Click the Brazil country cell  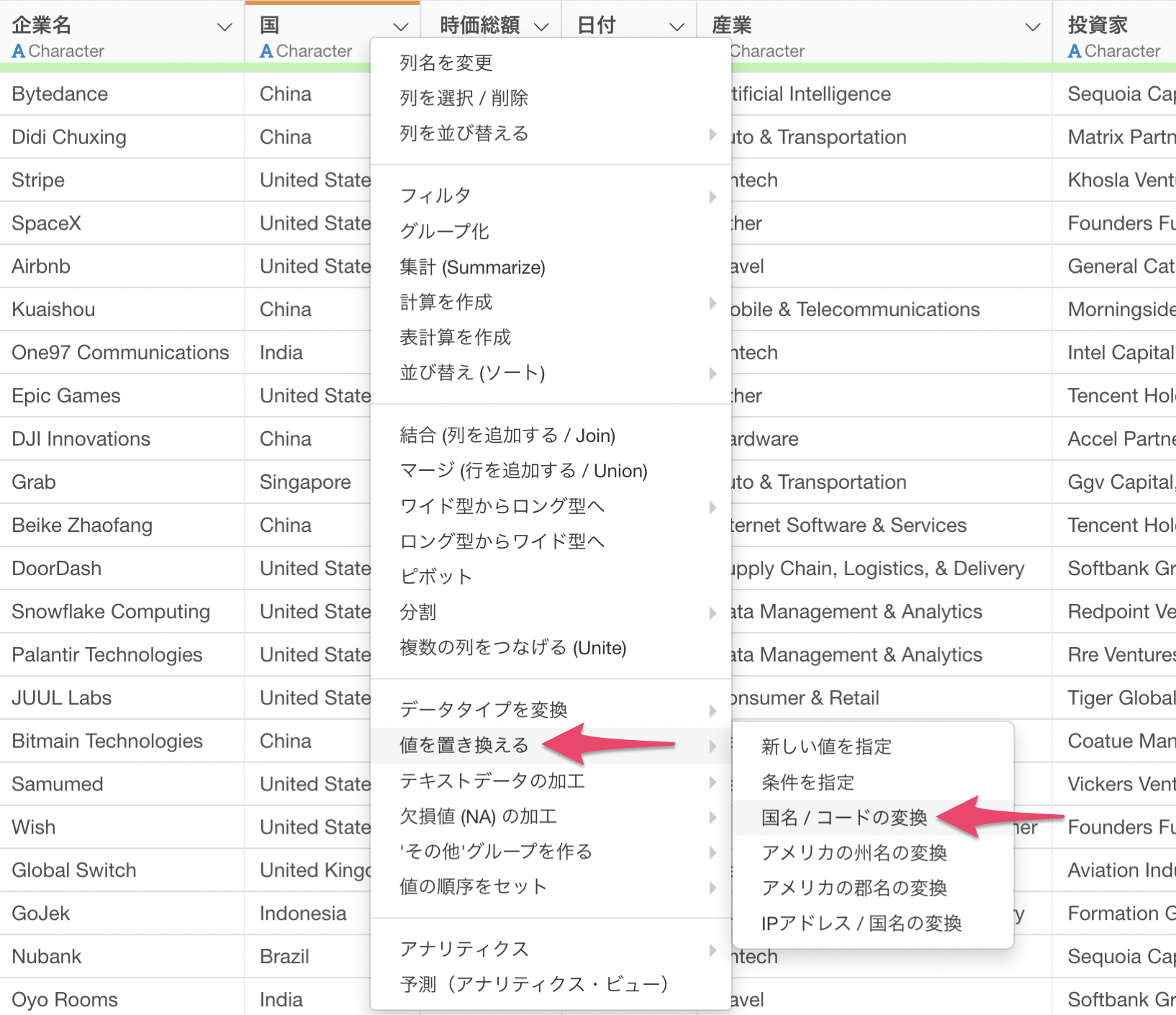pos(308,957)
